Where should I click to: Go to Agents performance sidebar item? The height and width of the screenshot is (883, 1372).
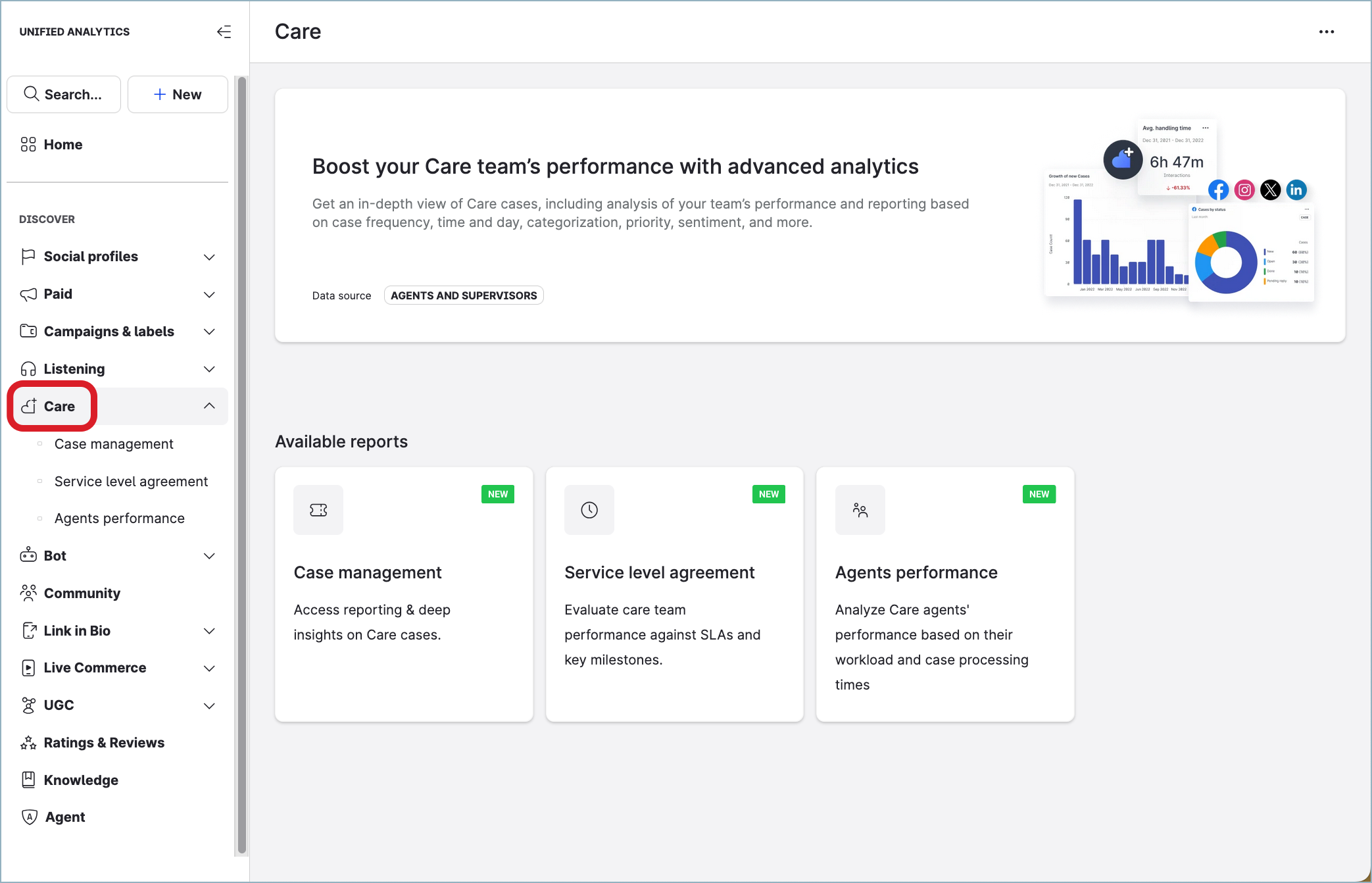[x=119, y=518]
